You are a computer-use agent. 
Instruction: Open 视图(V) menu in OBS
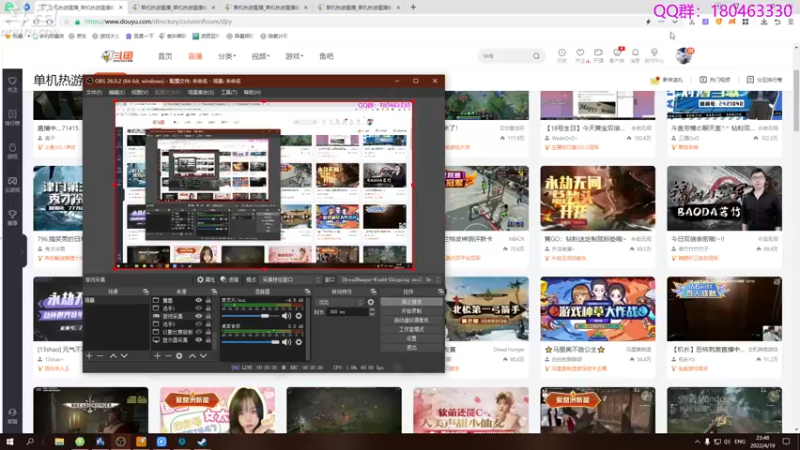coord(140,92)
